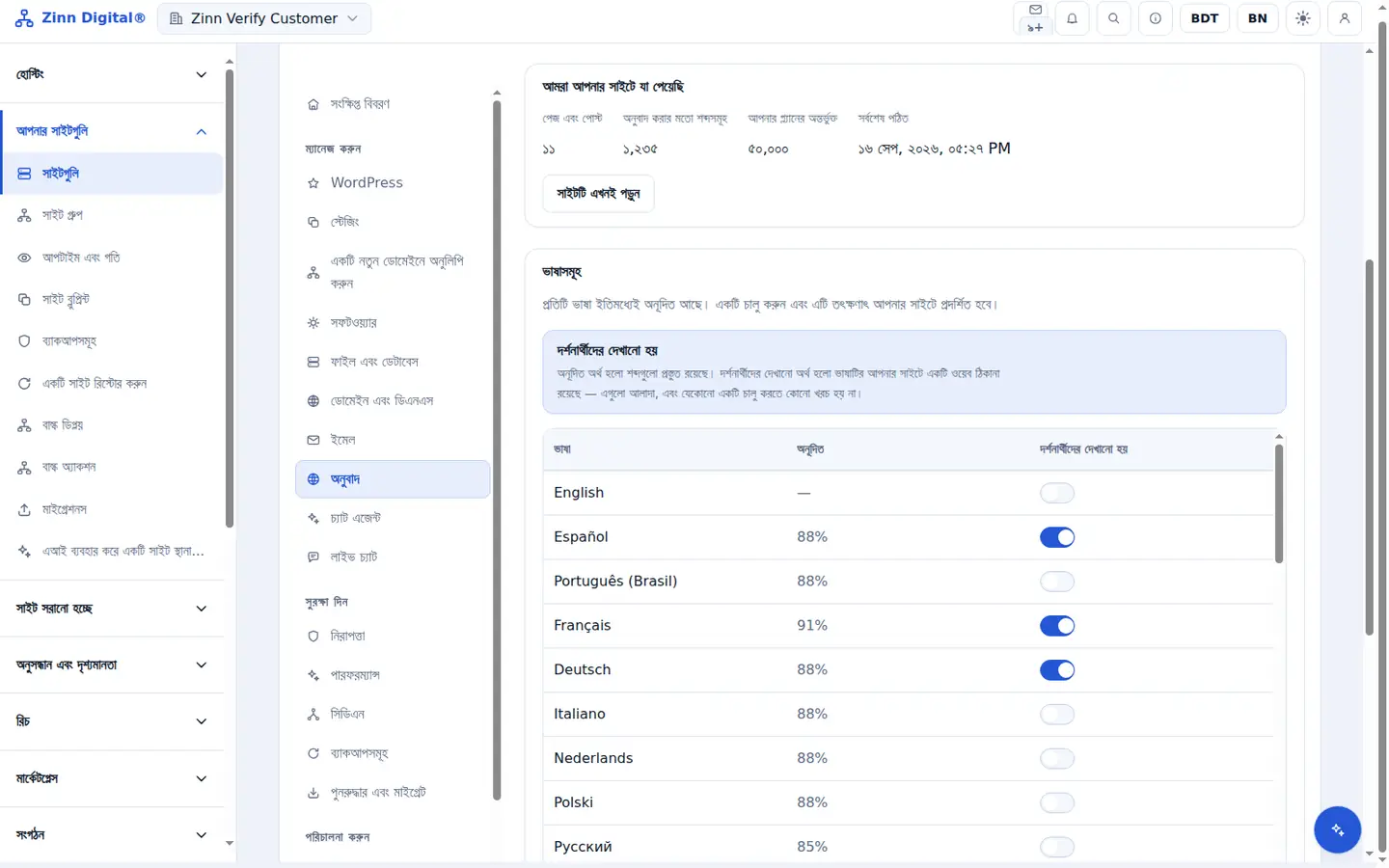Toggle light/dark theme sun icon
The width and height of the screenshot is (1389, 868).
1303,18
